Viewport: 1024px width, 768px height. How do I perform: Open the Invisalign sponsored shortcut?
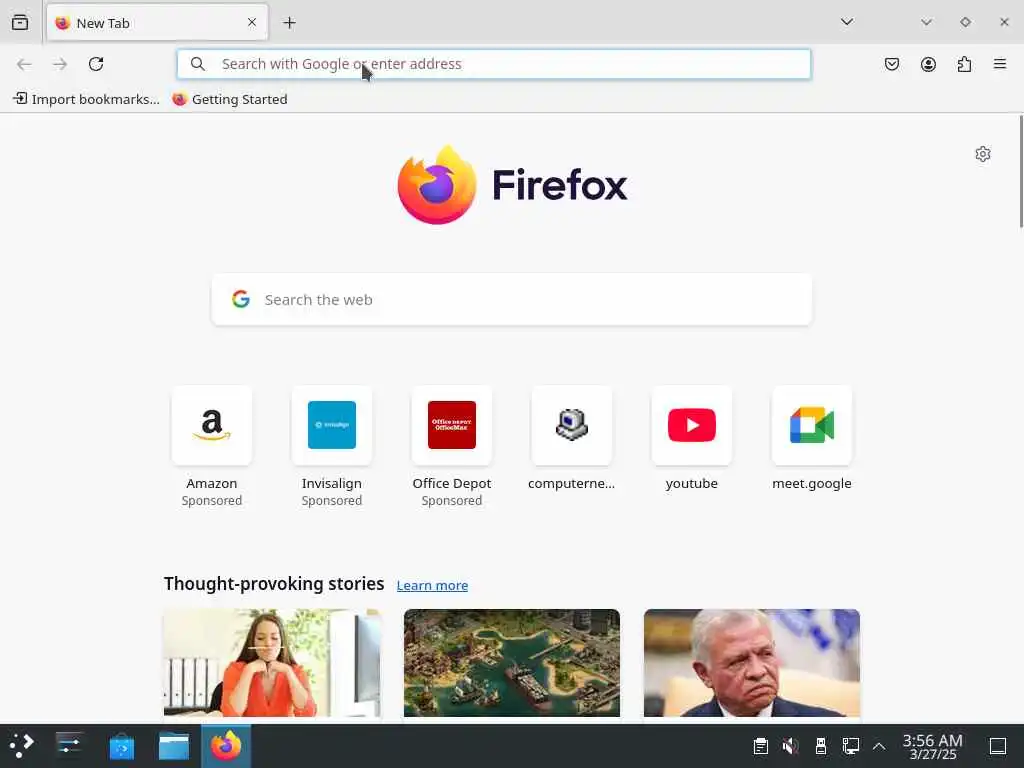click(332, 447)
